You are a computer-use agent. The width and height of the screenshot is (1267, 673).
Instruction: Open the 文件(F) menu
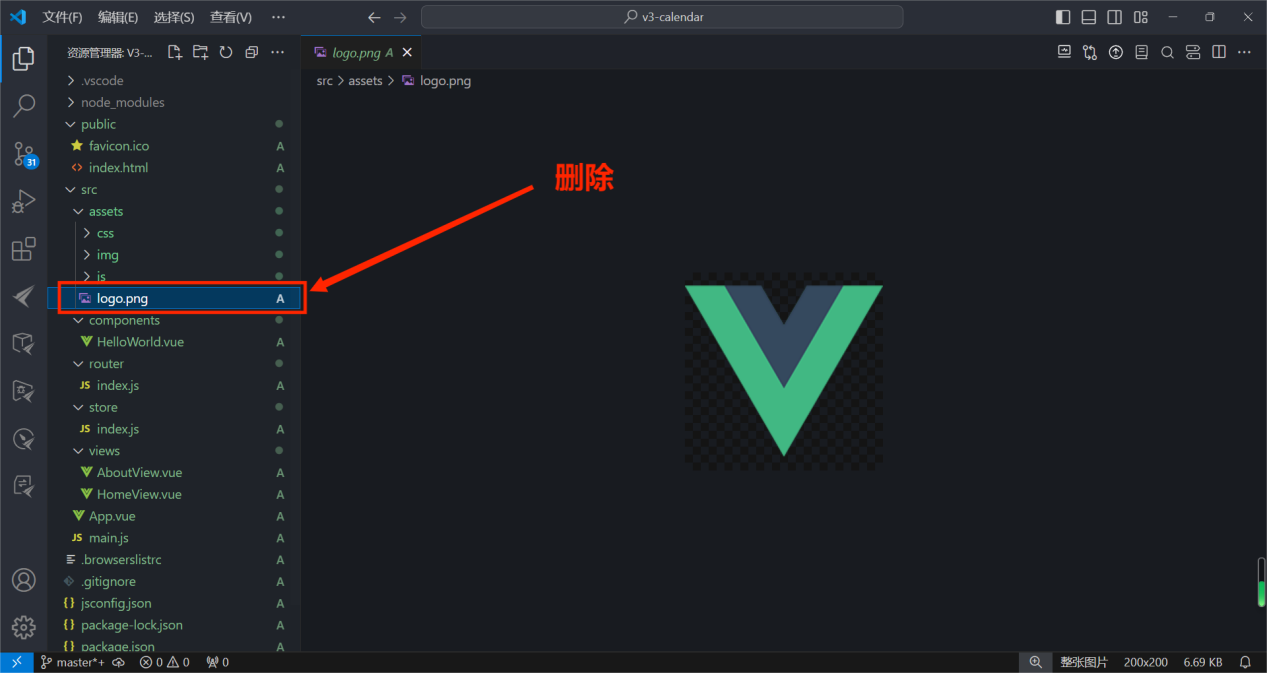(x=62, y=17)
